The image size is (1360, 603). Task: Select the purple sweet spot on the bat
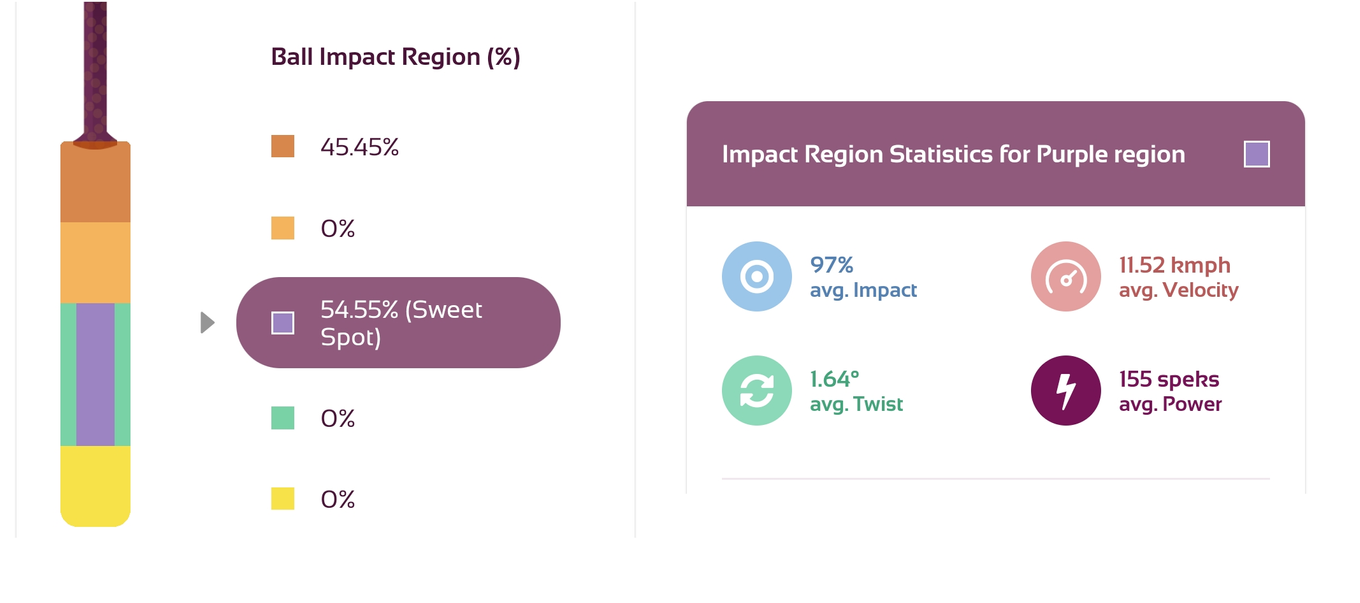[x=95, y=374]
